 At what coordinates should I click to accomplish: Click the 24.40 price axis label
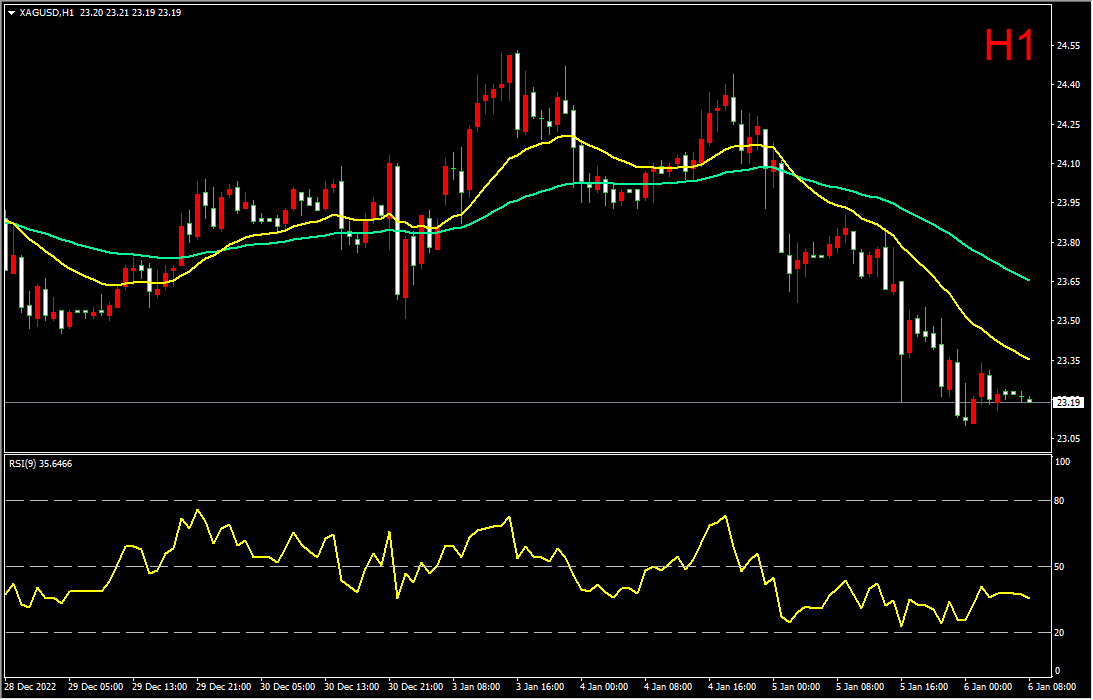pyautogui.click(x=1069, y=85)
